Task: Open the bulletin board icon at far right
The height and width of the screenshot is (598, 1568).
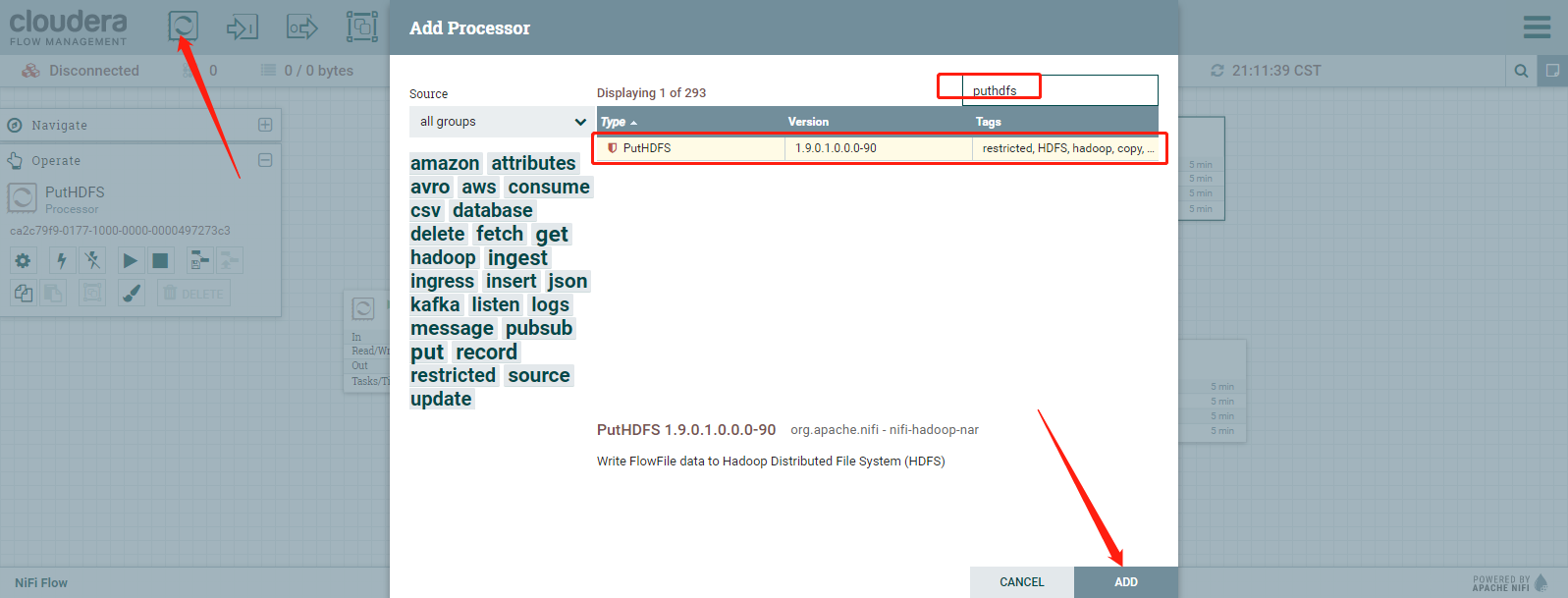Action: (x=1552, y=71)
